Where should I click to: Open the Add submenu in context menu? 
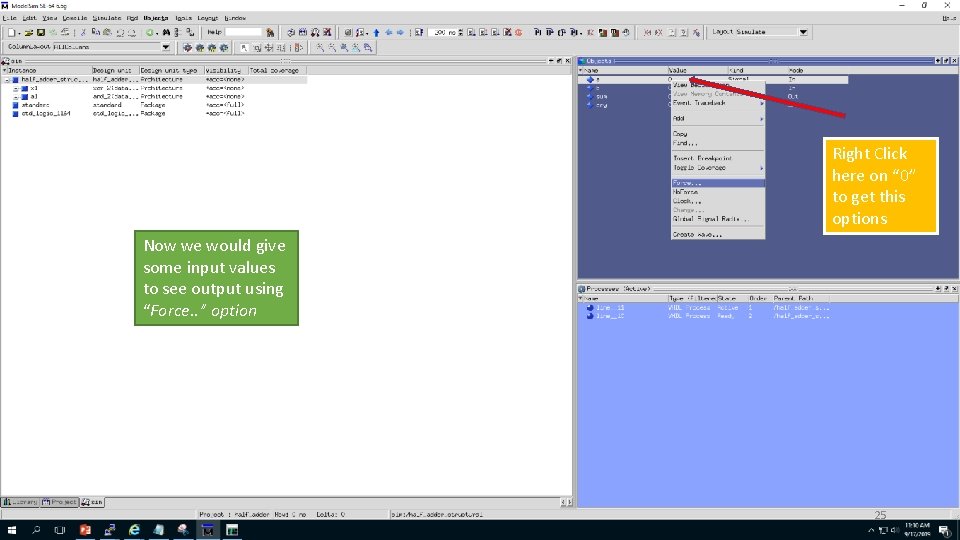[718, 118]
